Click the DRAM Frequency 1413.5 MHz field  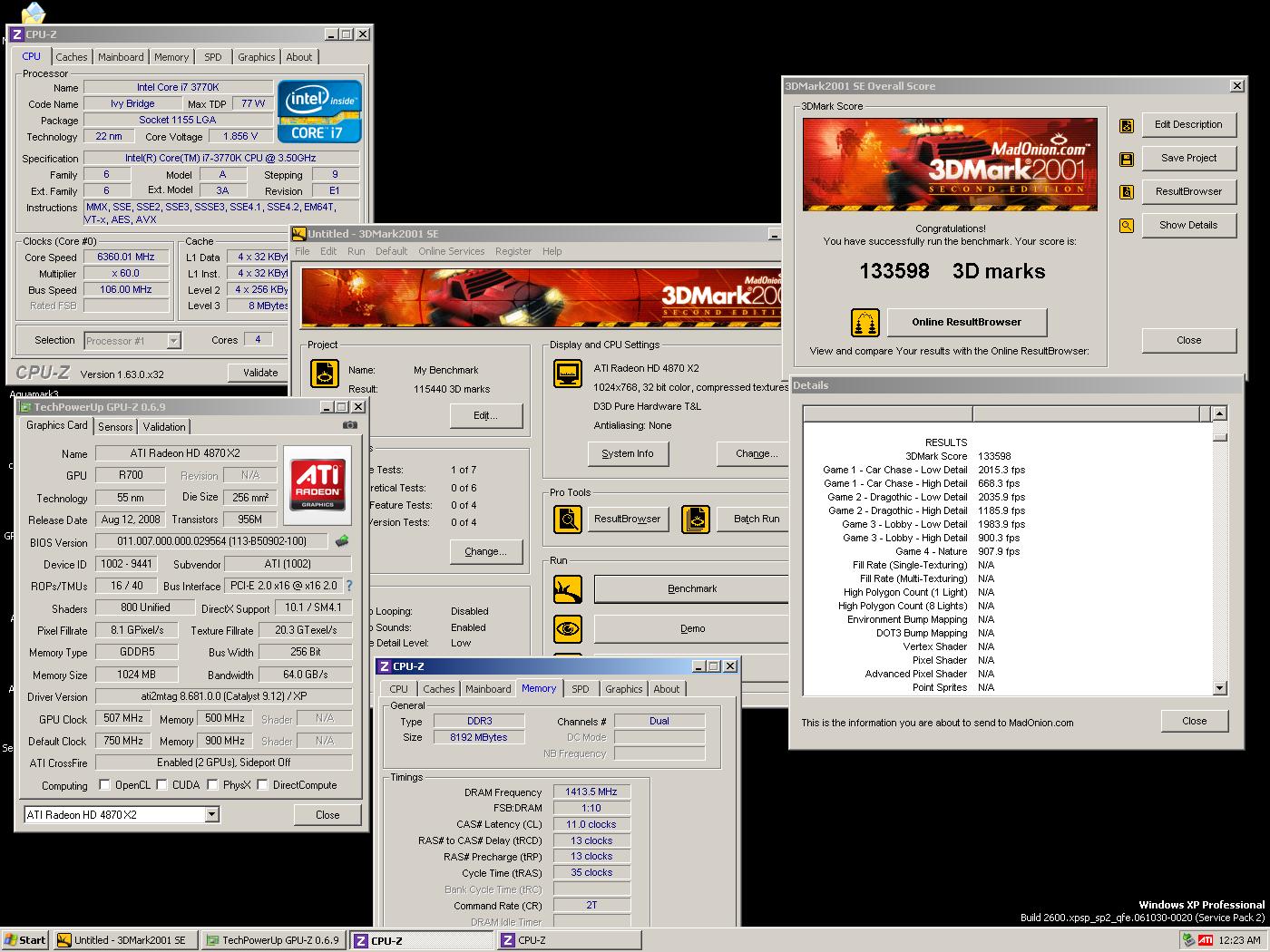click(591, 792)
